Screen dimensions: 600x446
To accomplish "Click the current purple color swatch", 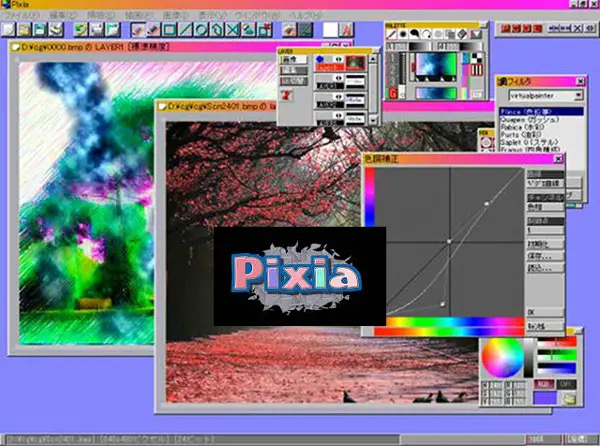I will (x=545, y=398).
